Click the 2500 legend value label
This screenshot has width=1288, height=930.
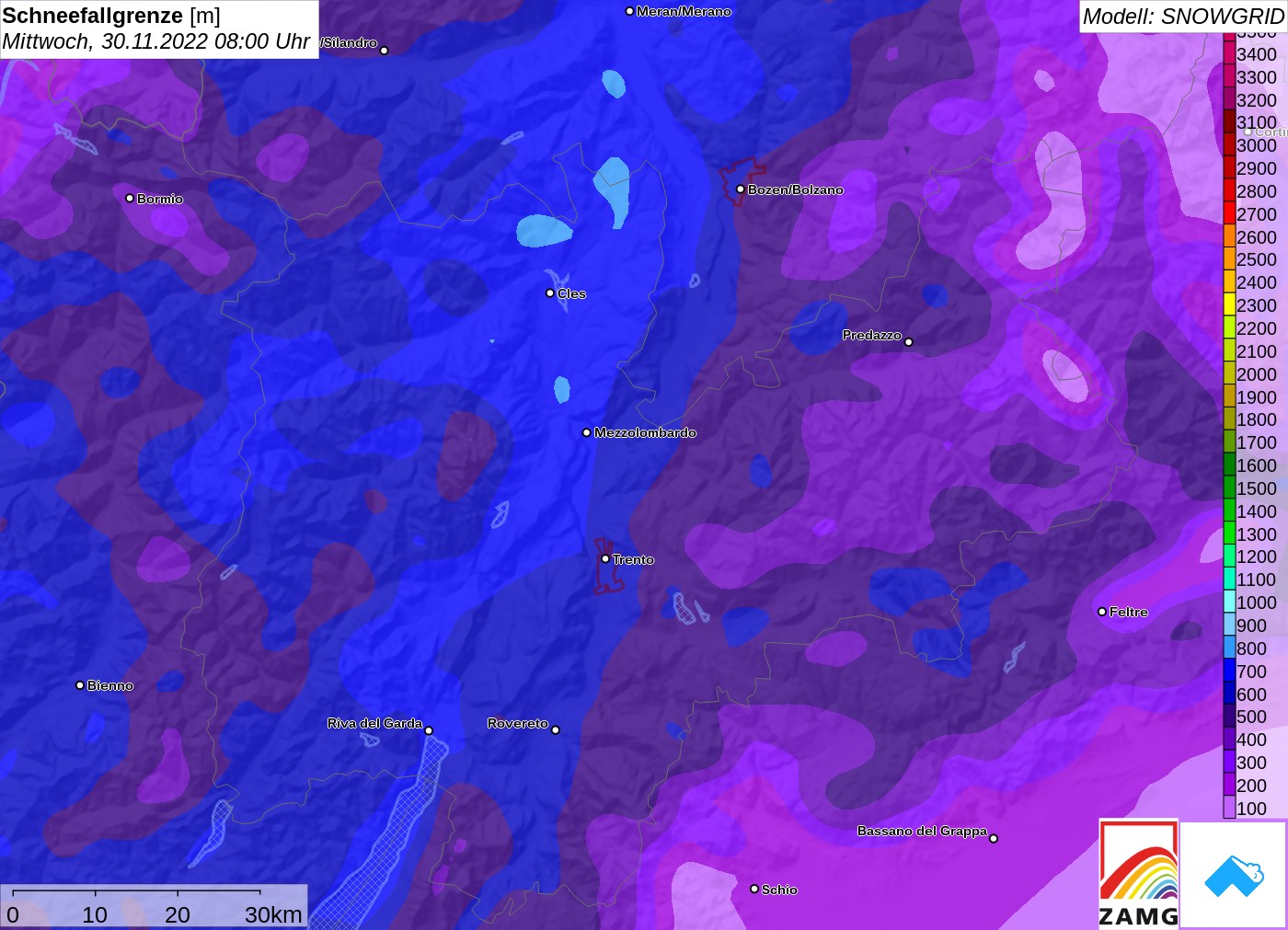pyautogui.click(x=1257, y=259)
